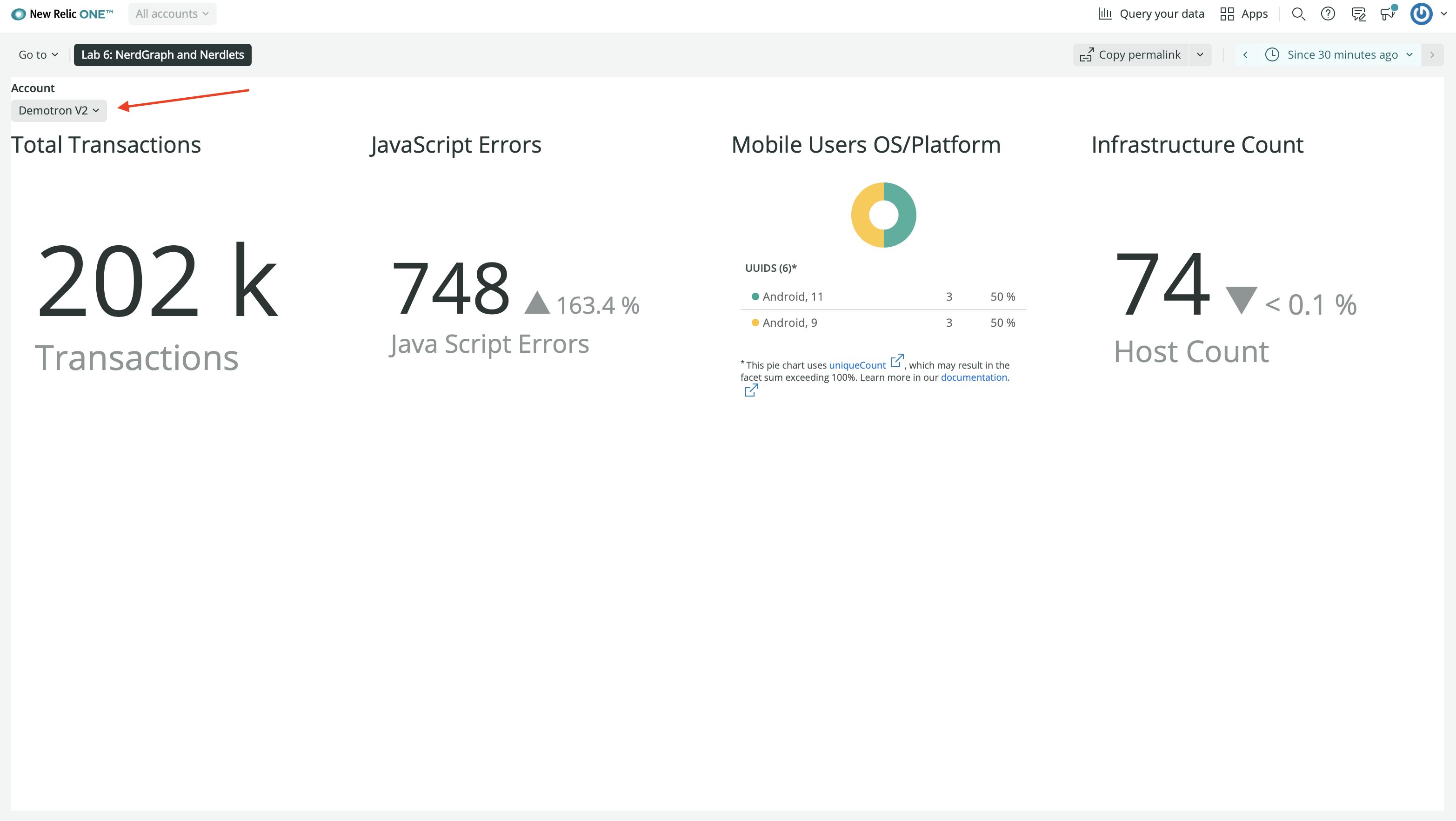Open the user account avatar
Image resolution: width=1456 pixels, height=821 pixels.
[x=1421, y=13]
